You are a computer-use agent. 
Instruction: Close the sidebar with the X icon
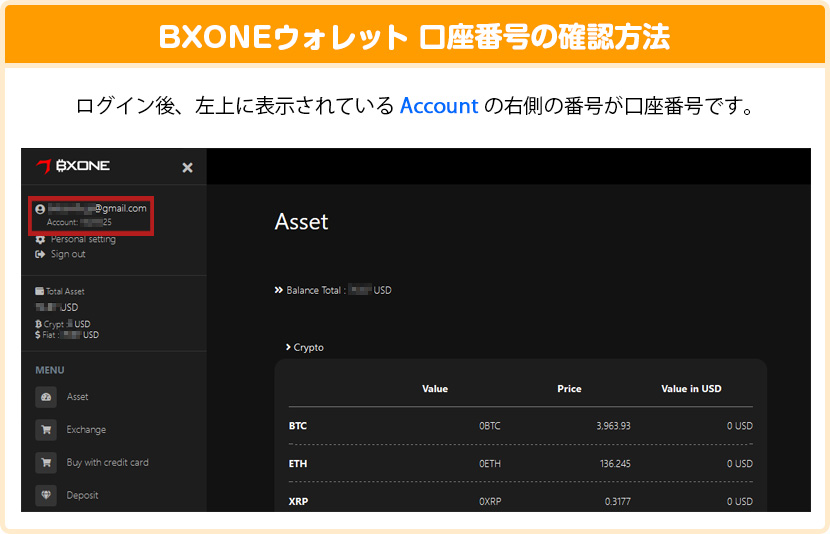coord(187,168)
